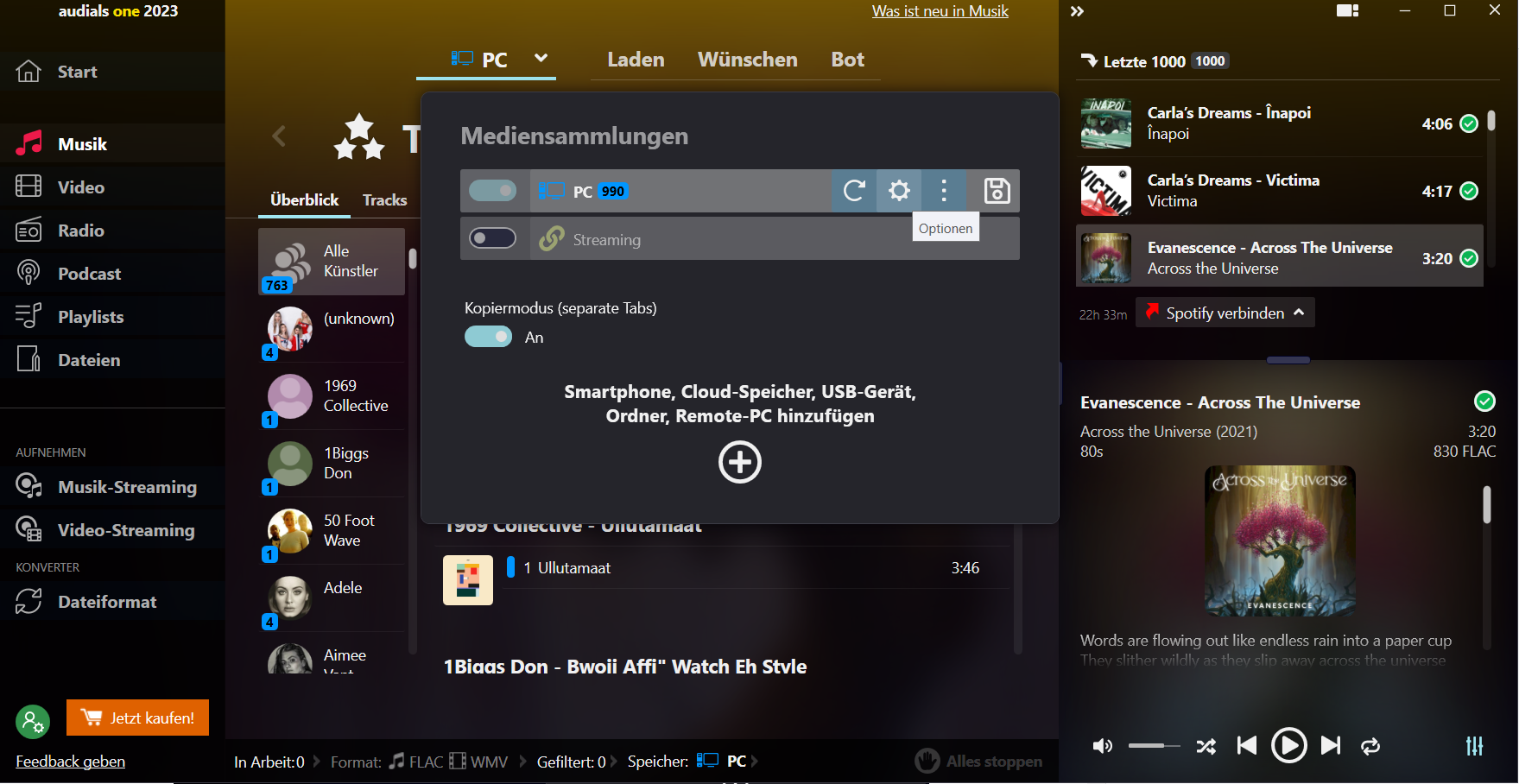This screenshot has width=1519, height=784.
Task: Go back with the left arrow
Action: (x=279, y=136)
